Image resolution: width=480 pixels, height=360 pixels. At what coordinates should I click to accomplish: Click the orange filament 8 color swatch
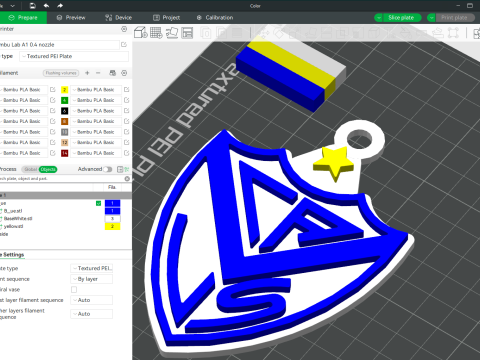[64, 121]
